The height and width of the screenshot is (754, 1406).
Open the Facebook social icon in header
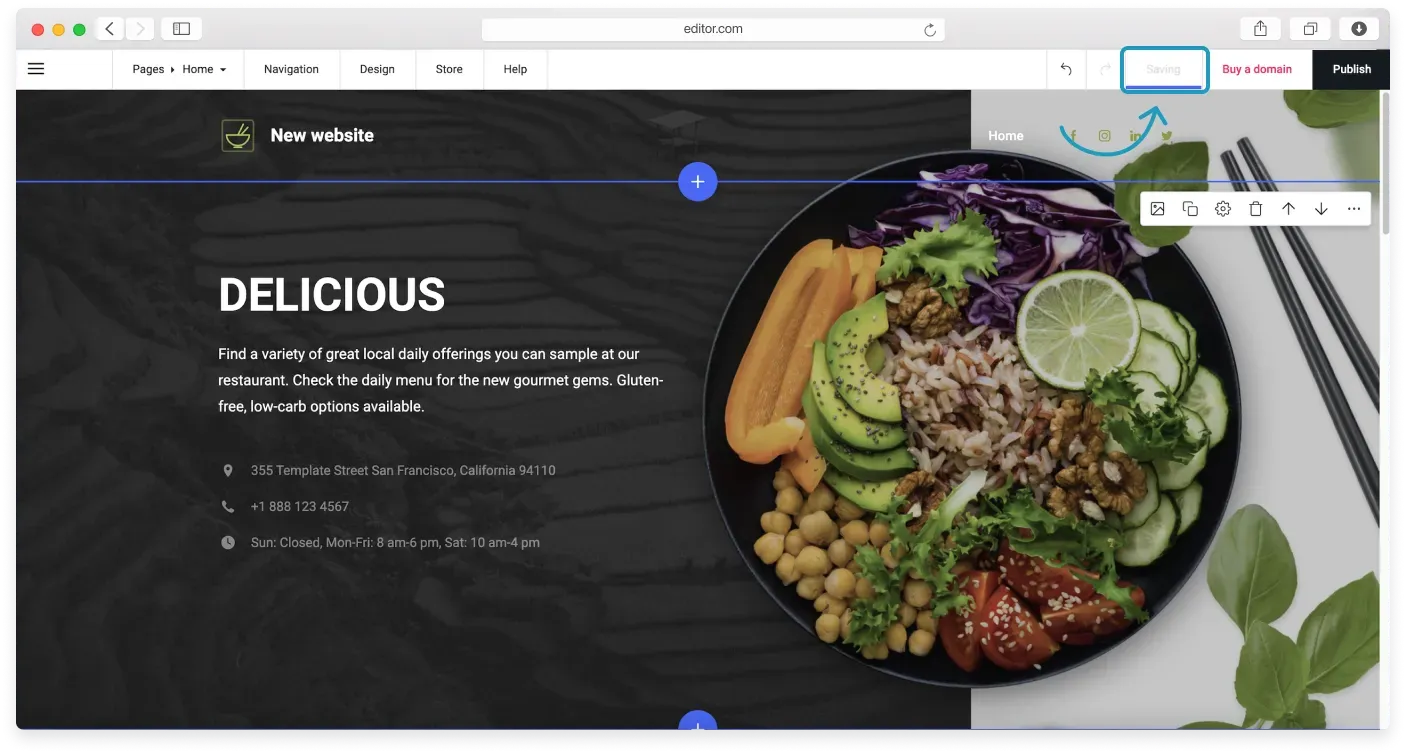coord(1073,136)
